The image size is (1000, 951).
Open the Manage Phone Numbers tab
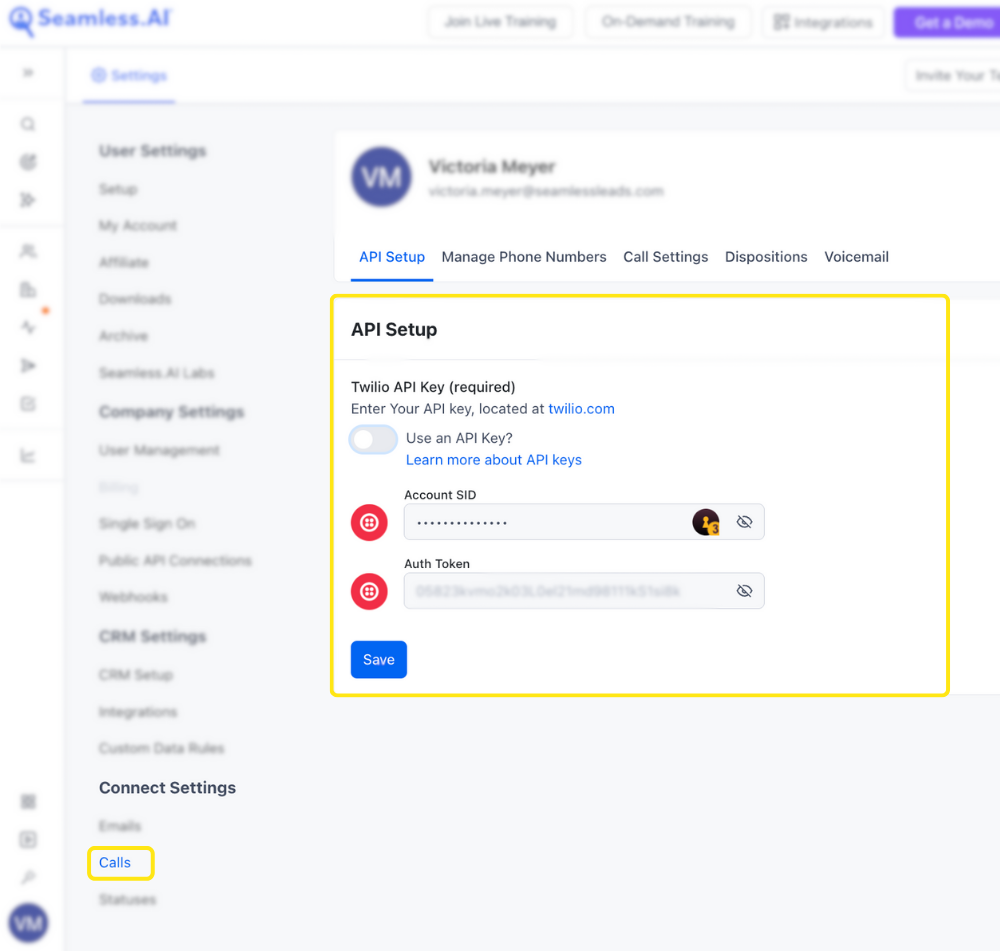pos(524,257)
